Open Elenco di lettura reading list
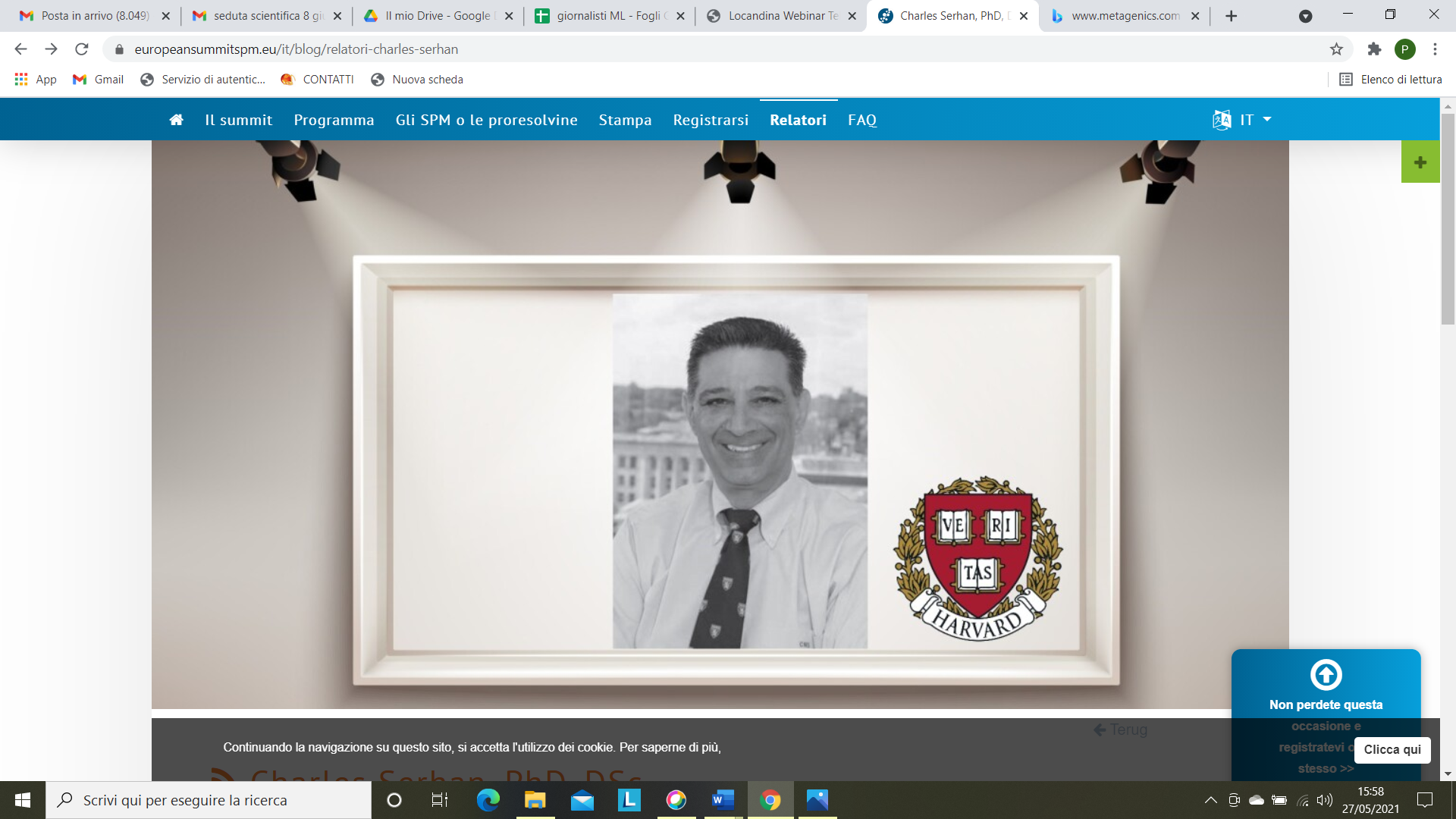This screenshot has width=1456, height=819. [1390, 80]
